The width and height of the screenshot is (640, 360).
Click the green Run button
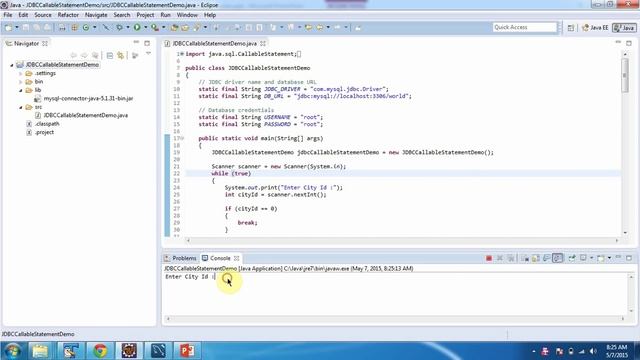(x=137, y=27)
